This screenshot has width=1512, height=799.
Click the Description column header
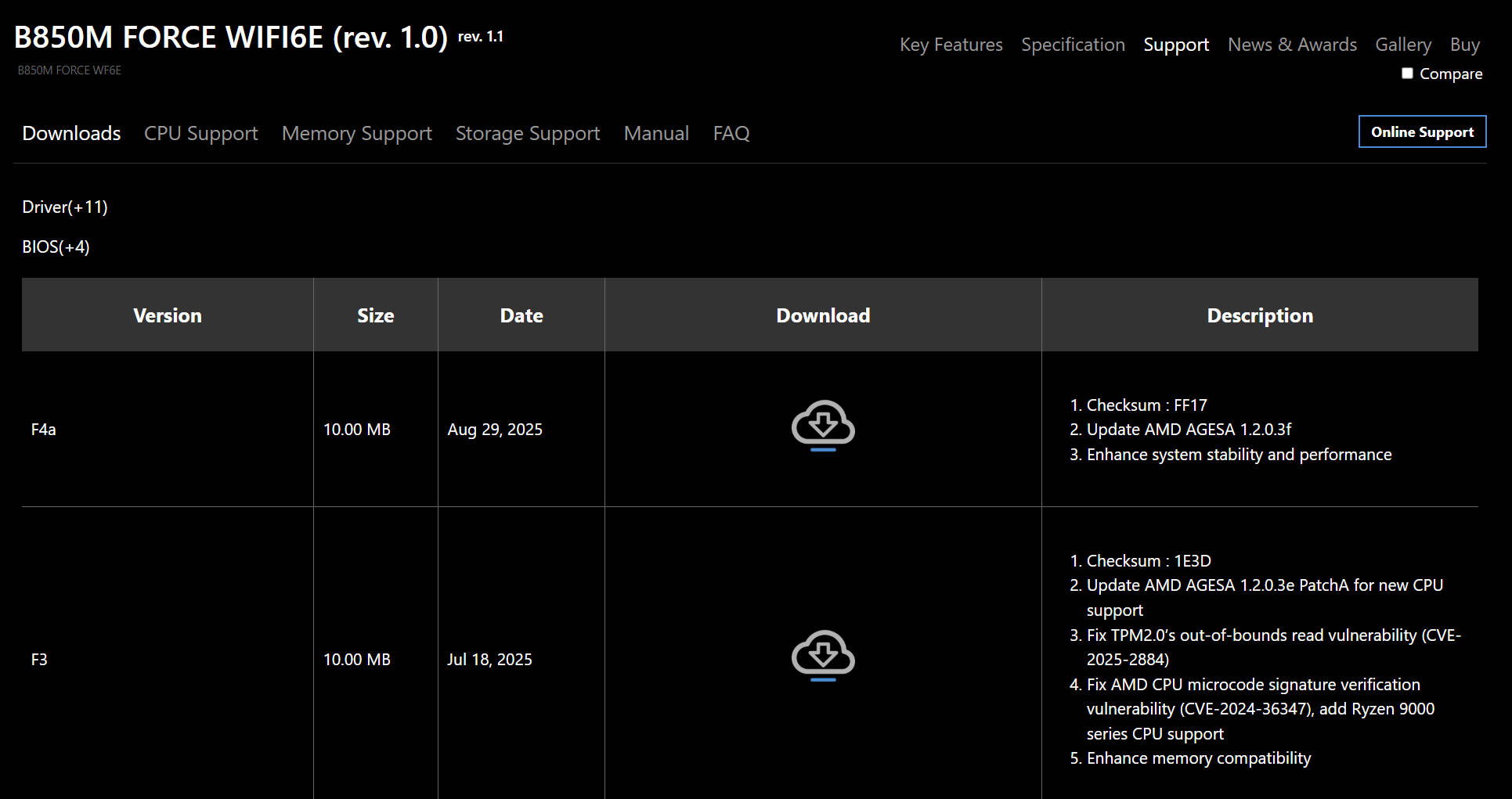[x=1260, y=315]
